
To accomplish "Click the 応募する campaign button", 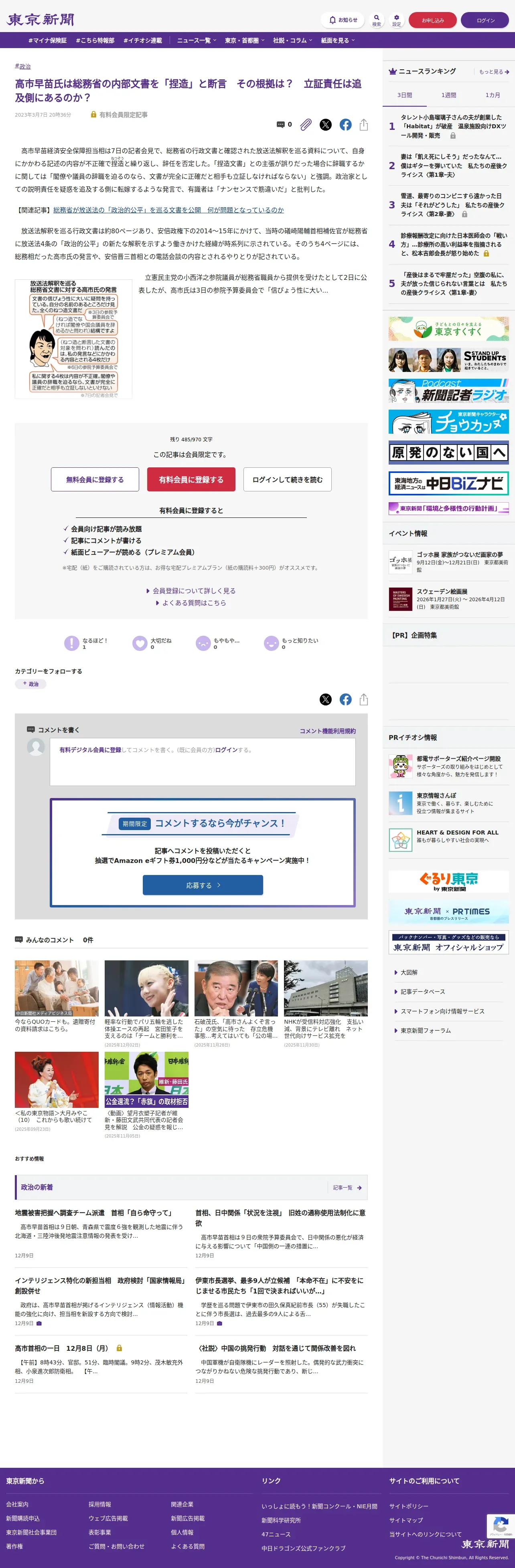I will (x=203, y=885).
